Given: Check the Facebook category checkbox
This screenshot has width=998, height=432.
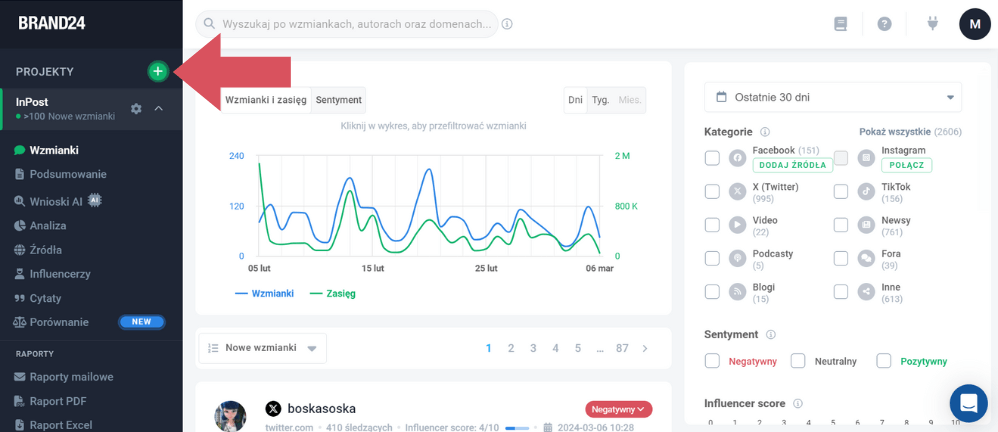Looking at the screenshot, I should pyautogui.click(x=712, y=158).
